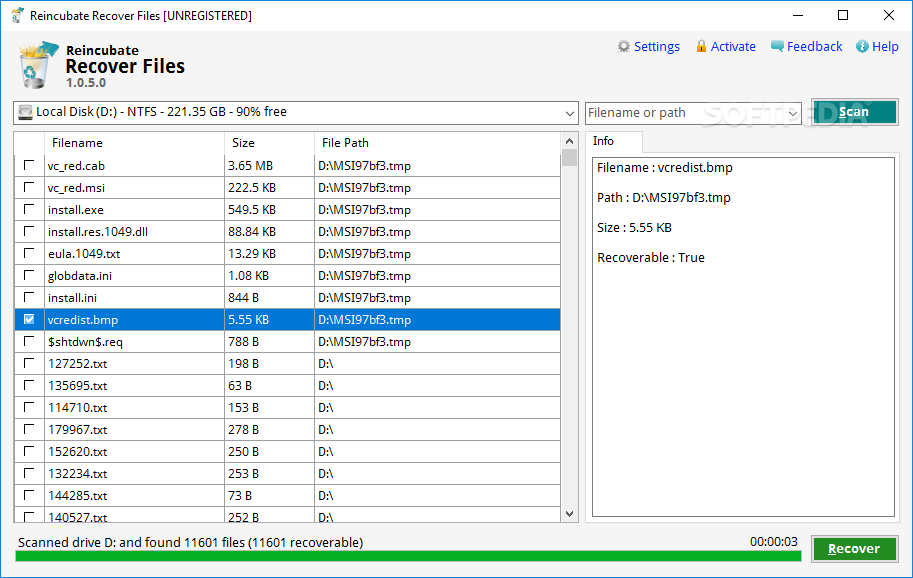Screen dimensions: 913x578
Task: Check the $shtdwn$.req checkbox
Action: pos(29,342)
